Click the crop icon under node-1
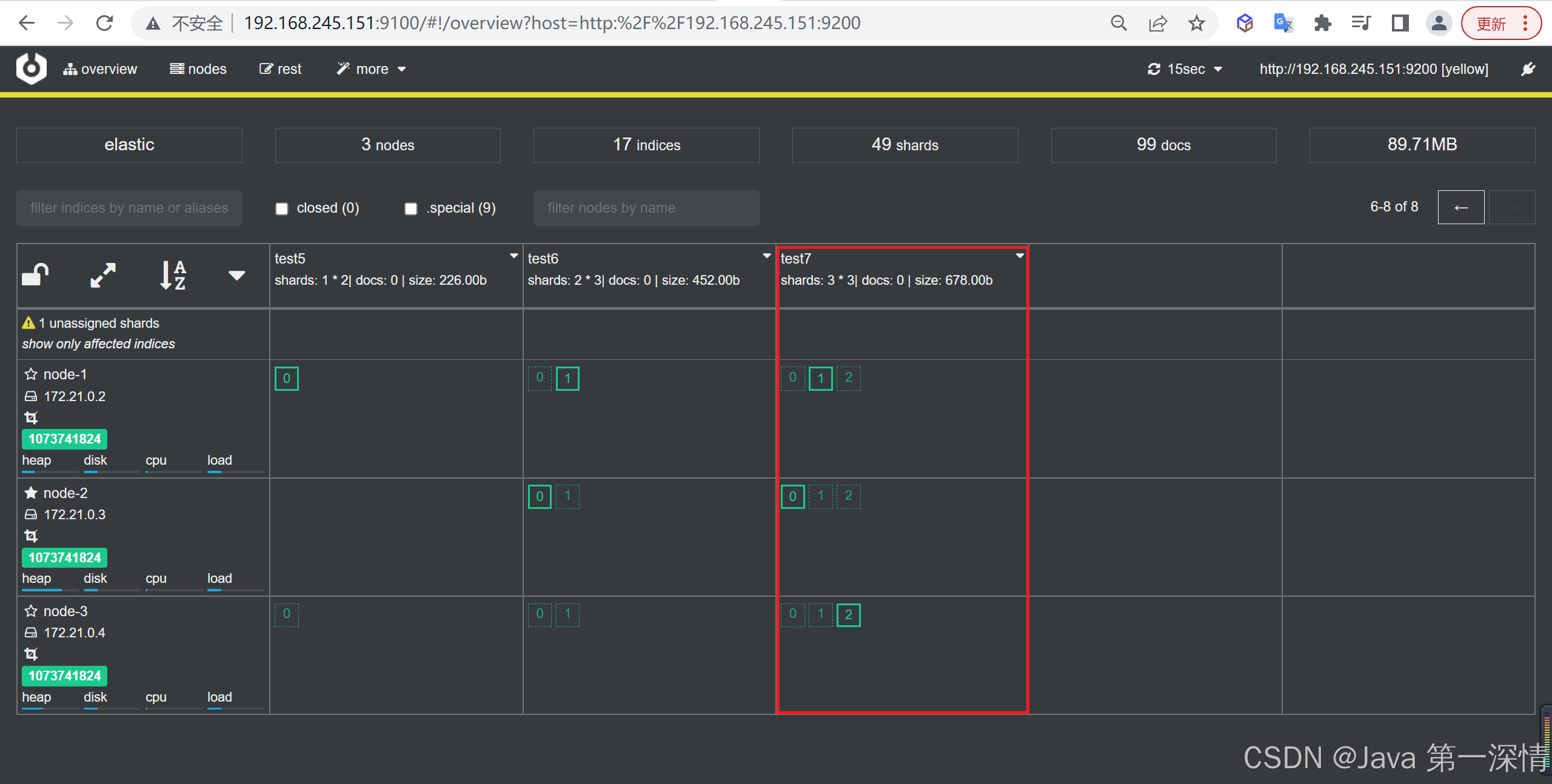The height and width of the screenshot is (784, 1552). [x=31, y=417]
